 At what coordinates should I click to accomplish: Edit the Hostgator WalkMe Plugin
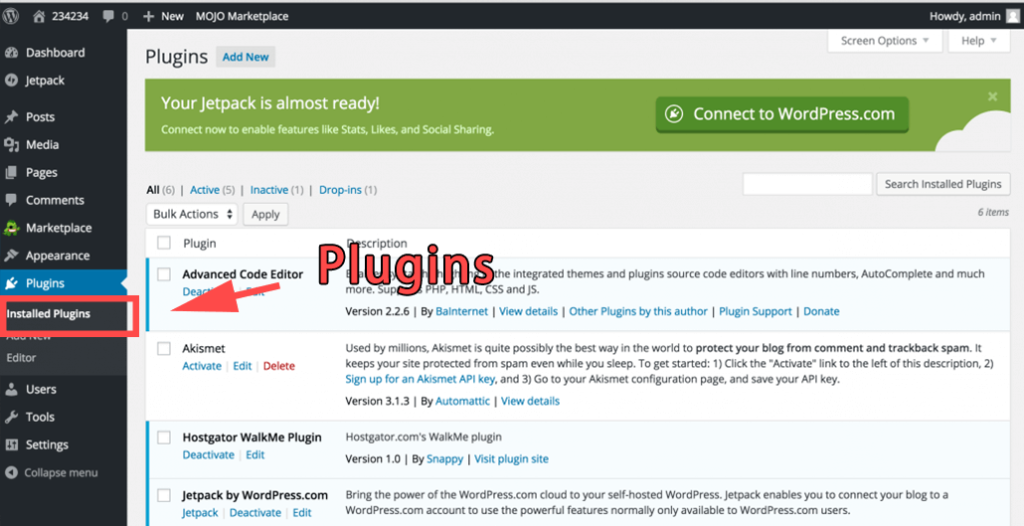pos(255,455)
